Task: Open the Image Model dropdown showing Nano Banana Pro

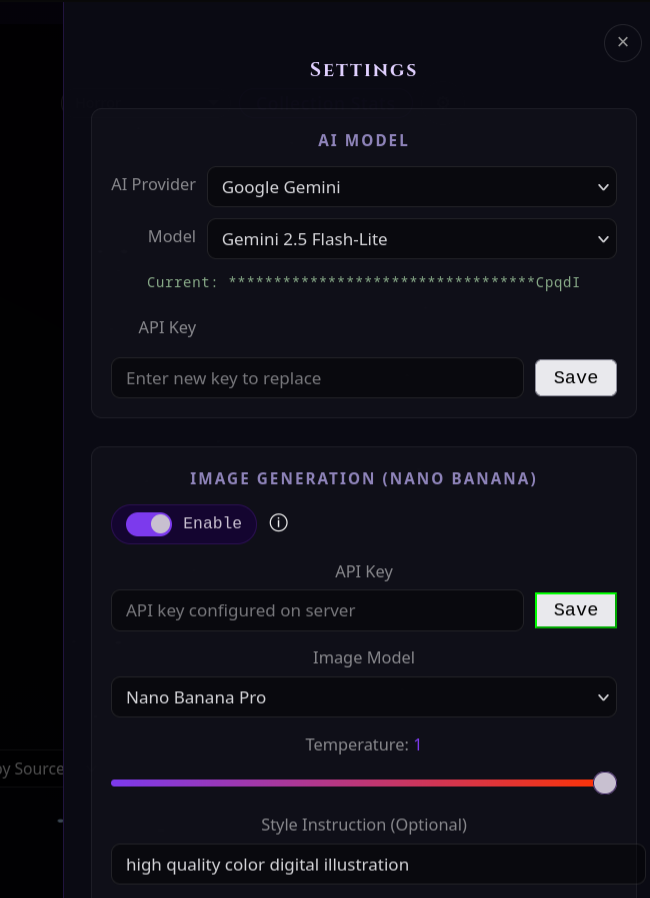Action: [364, 697]
